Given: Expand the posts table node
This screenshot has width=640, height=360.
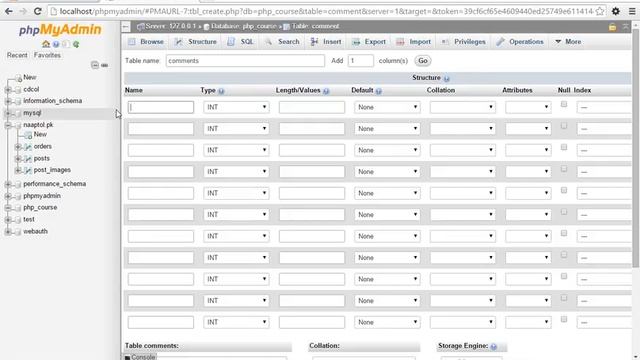Looking at the screenshot, I should coord(18,158).
